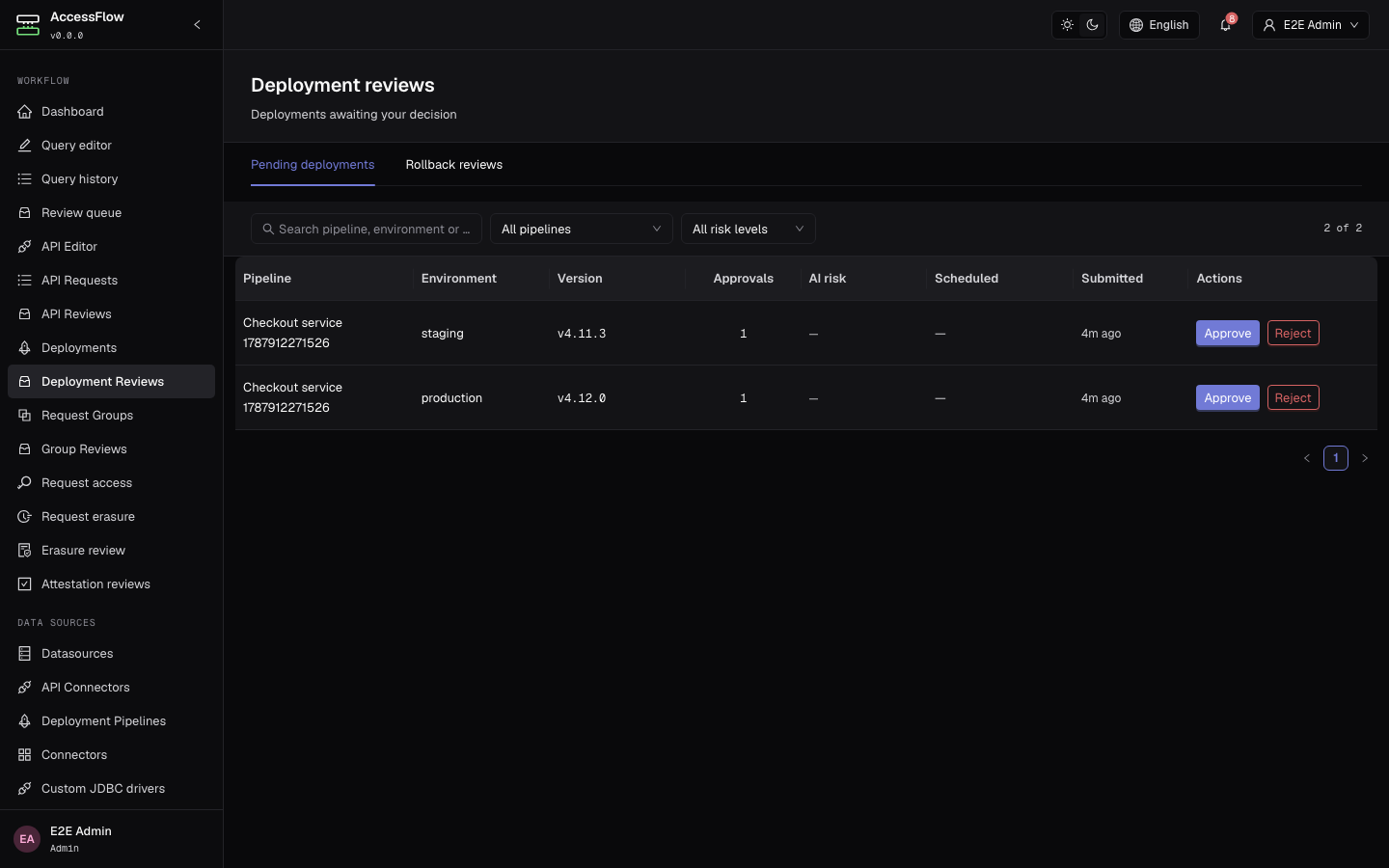Image resolution: width=1389 pixels, height=868 pixels.
Task: Select the Rollback reviews tab
Action: [x=454, y=165]
